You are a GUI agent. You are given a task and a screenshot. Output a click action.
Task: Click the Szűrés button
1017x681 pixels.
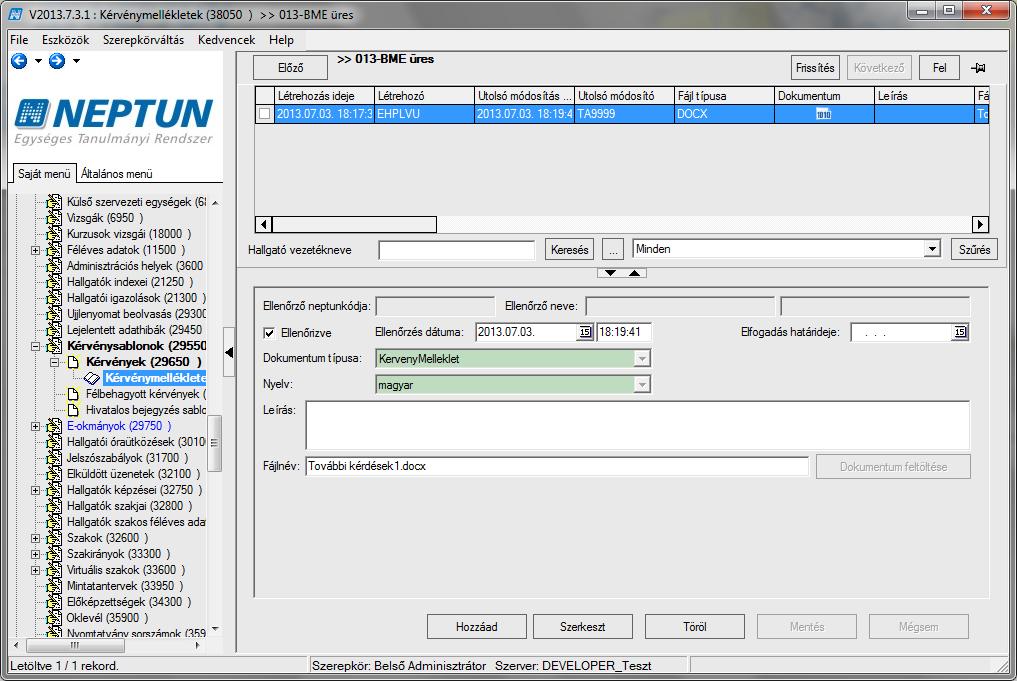(974, 250)
